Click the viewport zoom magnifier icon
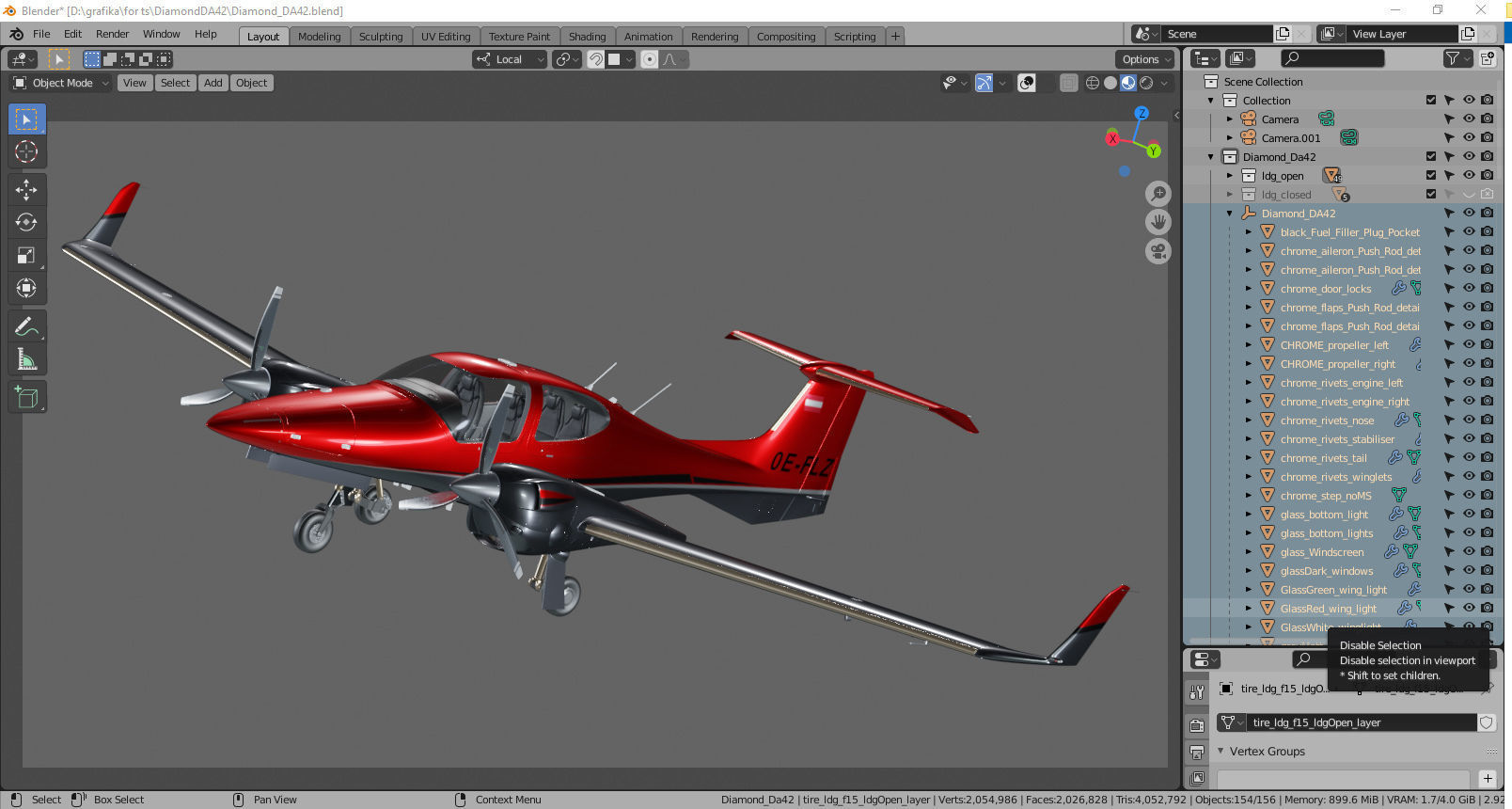This screenshot has height=809, width=1512. [1158, 194]
